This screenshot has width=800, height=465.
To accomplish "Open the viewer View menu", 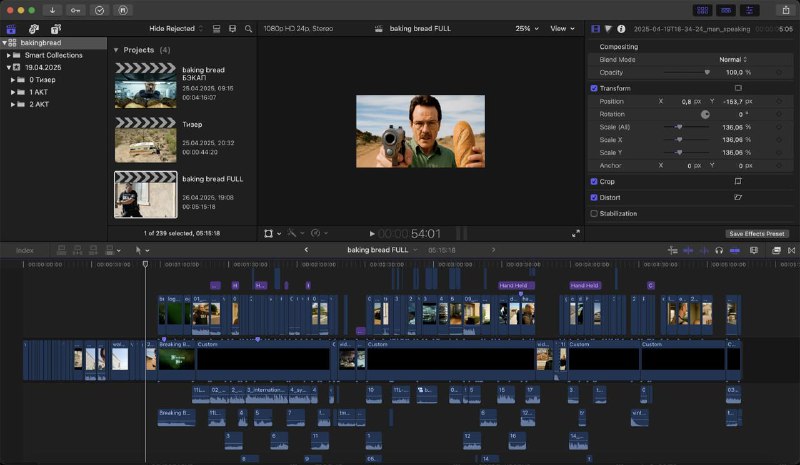I will pos(562,29).
